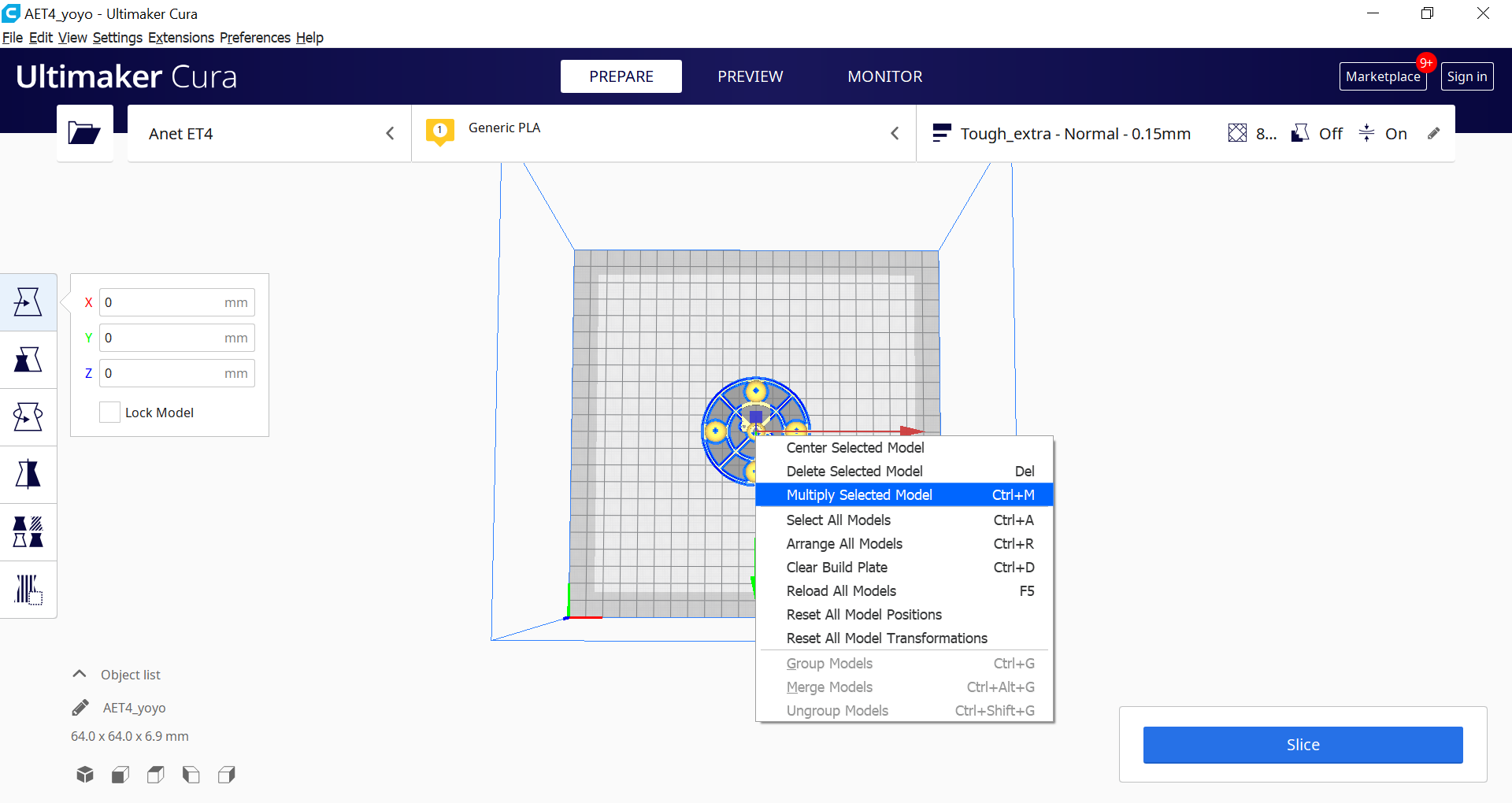The image size is (1512, 803).
Task: Switch to 3D perspective view cube
Action: click(x=85, y=775)
